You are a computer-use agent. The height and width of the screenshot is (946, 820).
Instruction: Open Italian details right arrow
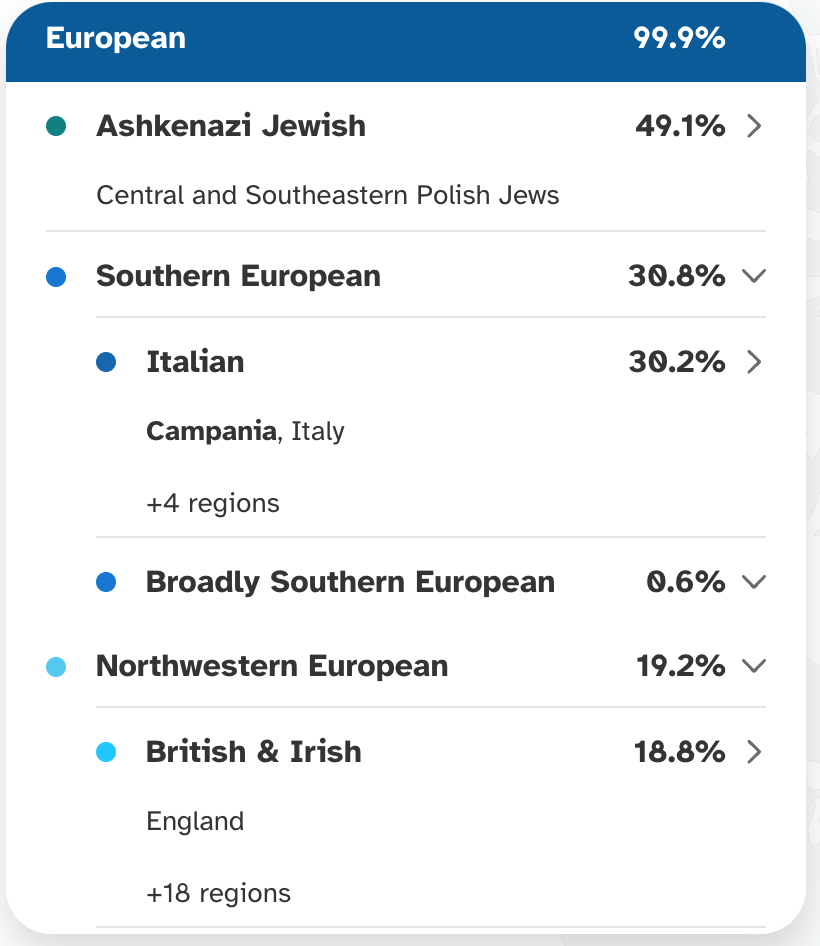coord(754,362)
